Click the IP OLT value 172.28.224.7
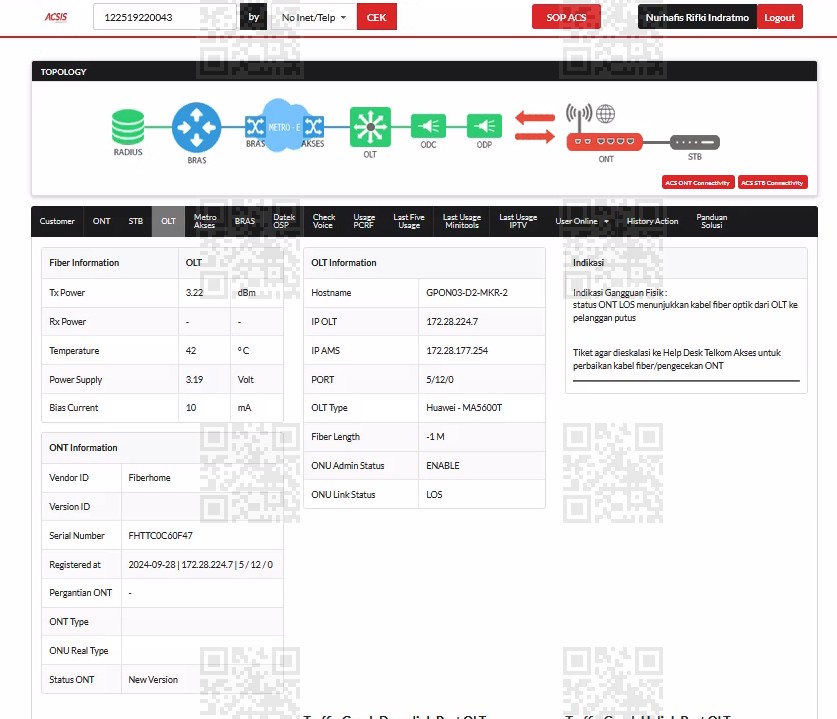Image resolution: width=837 pixels, height=719 pixels. pyautogui.click(x=452, y=322)
